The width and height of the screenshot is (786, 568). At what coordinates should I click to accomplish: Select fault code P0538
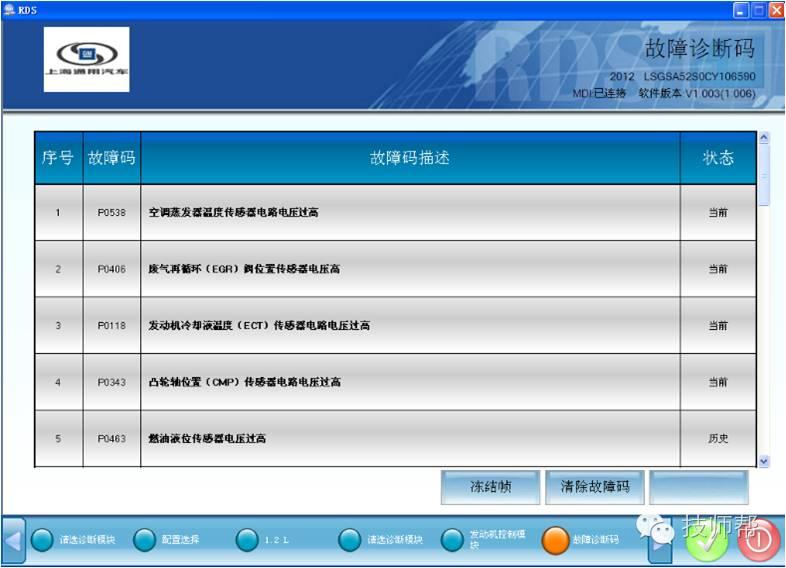coord(112,213)
